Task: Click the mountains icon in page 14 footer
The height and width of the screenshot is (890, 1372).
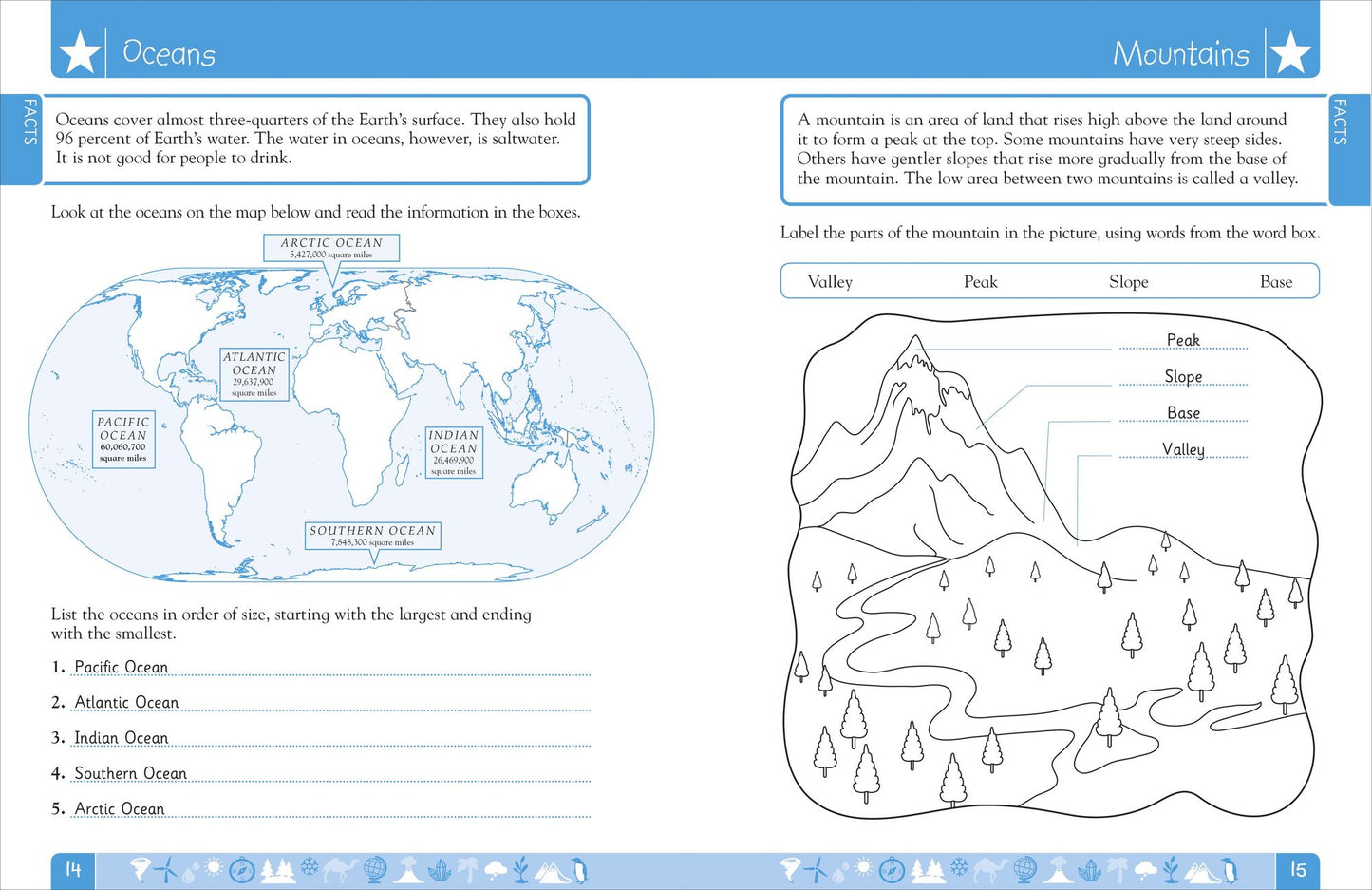Action: pos(554,872)
